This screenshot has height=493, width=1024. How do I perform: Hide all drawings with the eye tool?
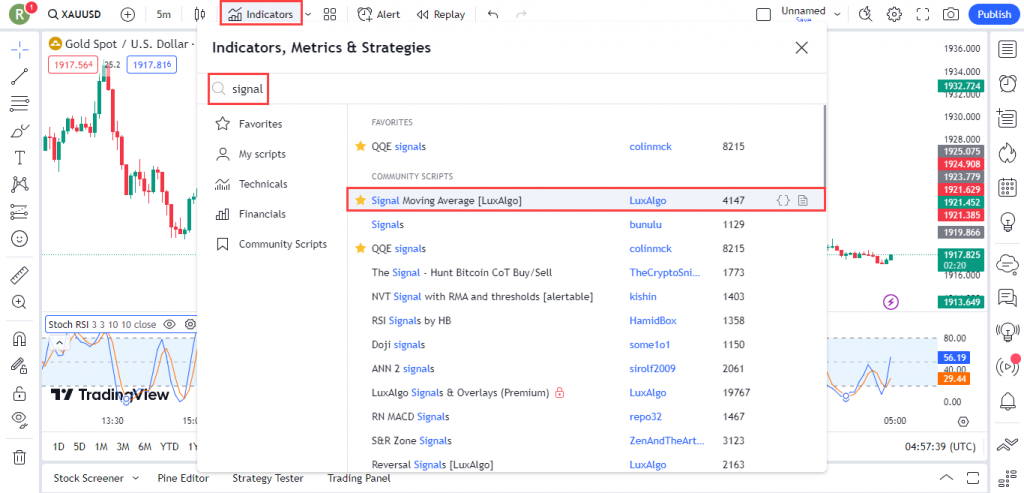click(20, 420)
